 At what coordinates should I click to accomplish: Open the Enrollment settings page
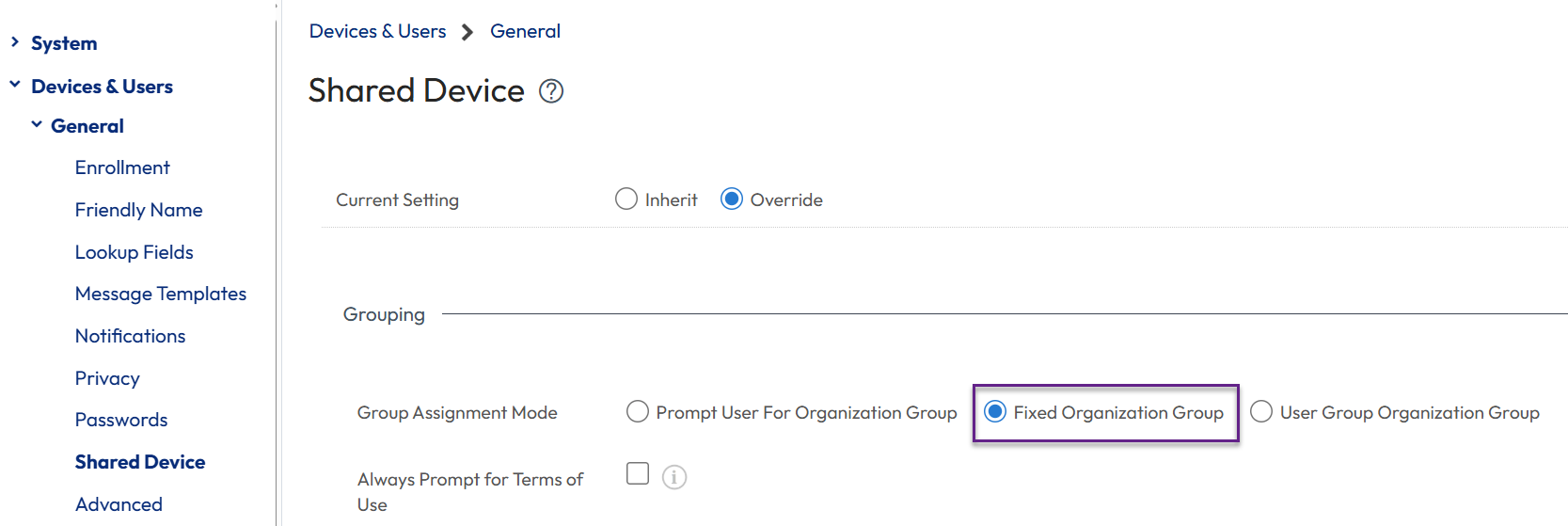(x=122, y=167)
